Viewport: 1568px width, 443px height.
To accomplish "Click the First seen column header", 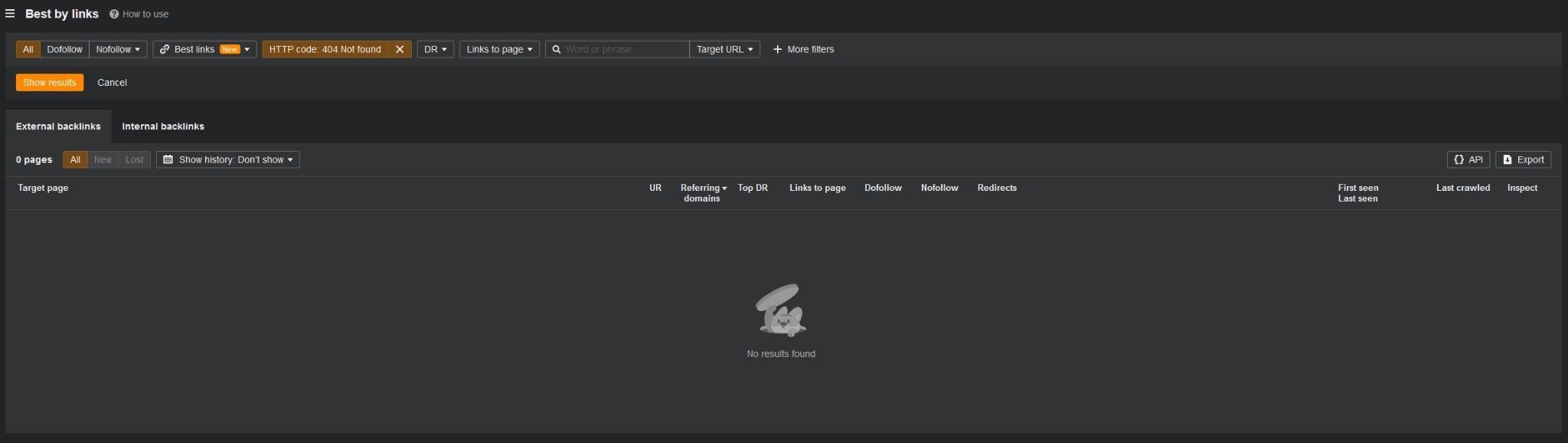I will tap(1358, 188).
